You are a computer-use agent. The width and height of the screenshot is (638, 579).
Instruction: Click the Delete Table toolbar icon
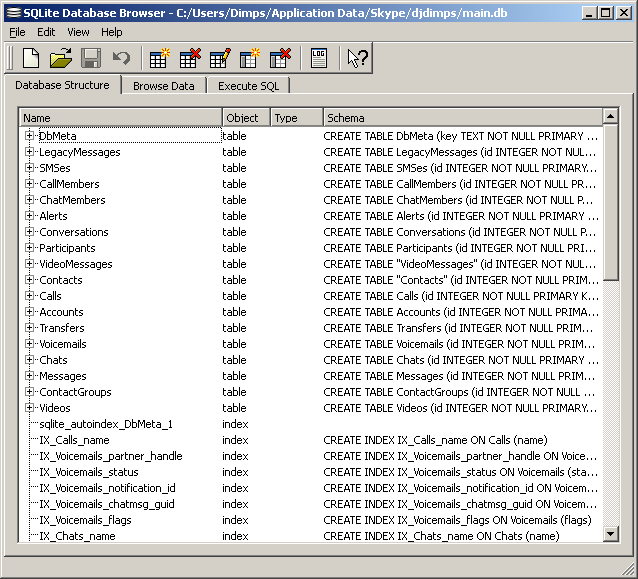click(189, 59)
